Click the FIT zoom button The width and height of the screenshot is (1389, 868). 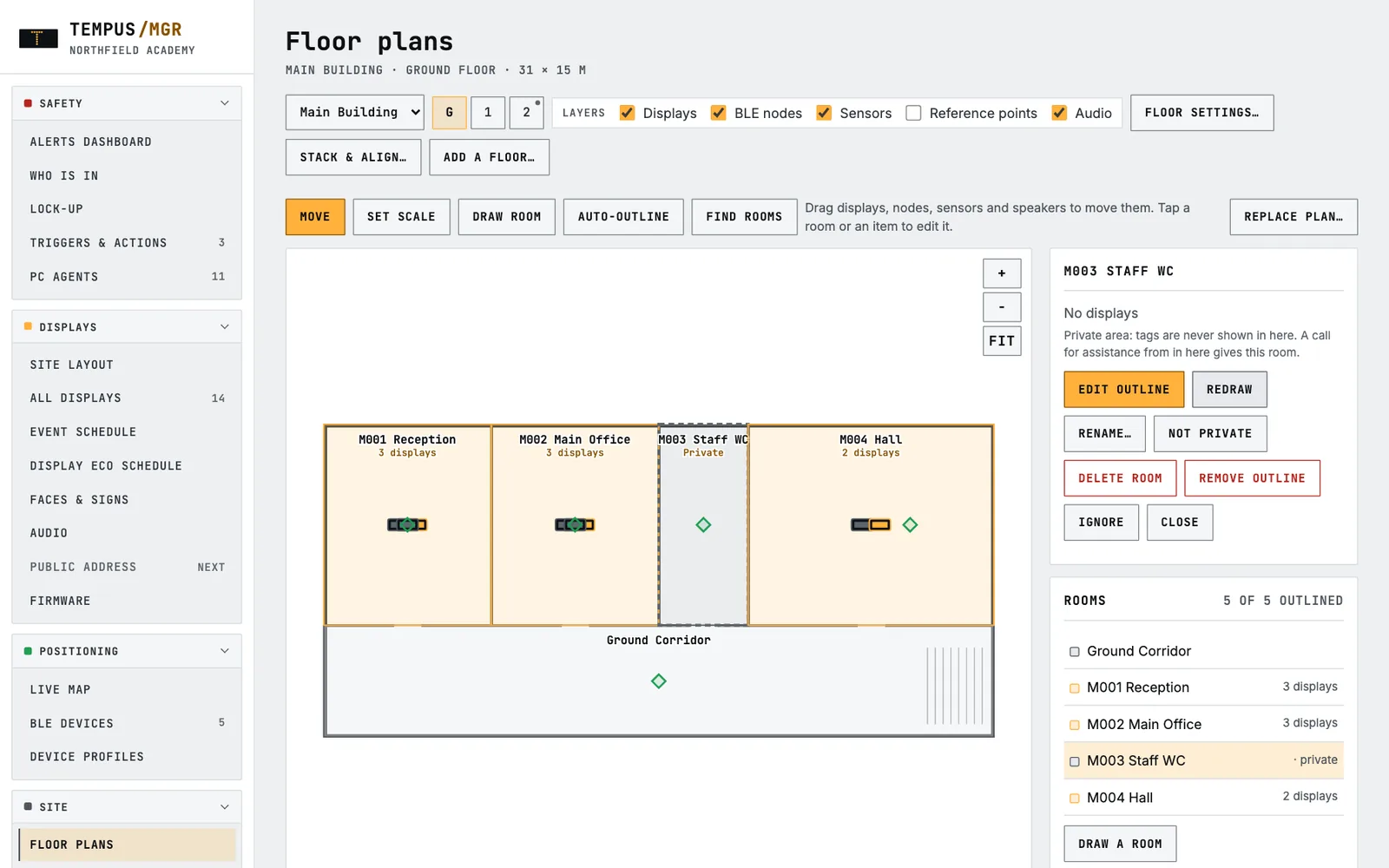point(1002,341)
